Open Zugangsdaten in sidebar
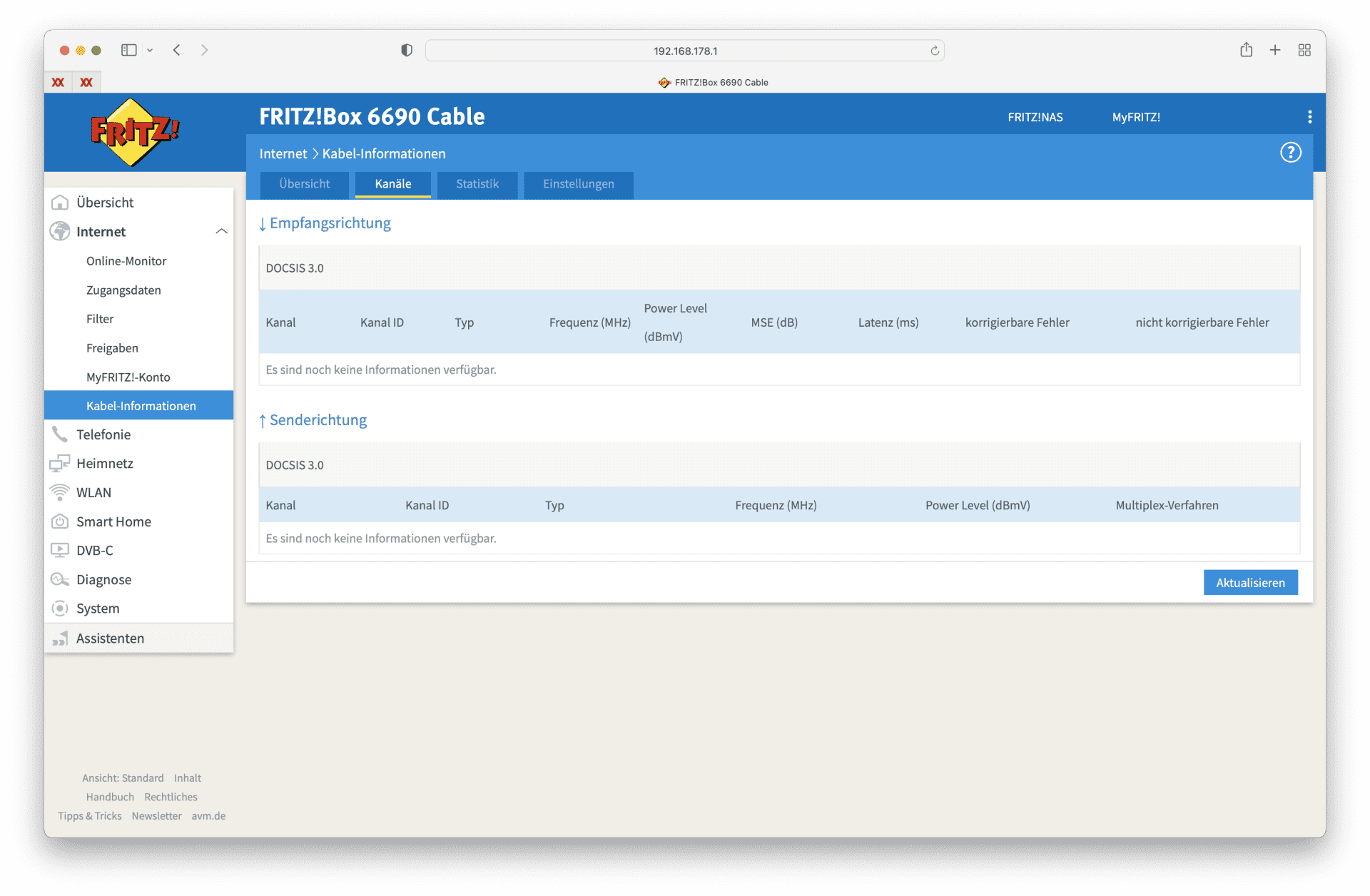Image resolution: width=1370 pixels, height=896 pixels. click(x=123, y=290)
